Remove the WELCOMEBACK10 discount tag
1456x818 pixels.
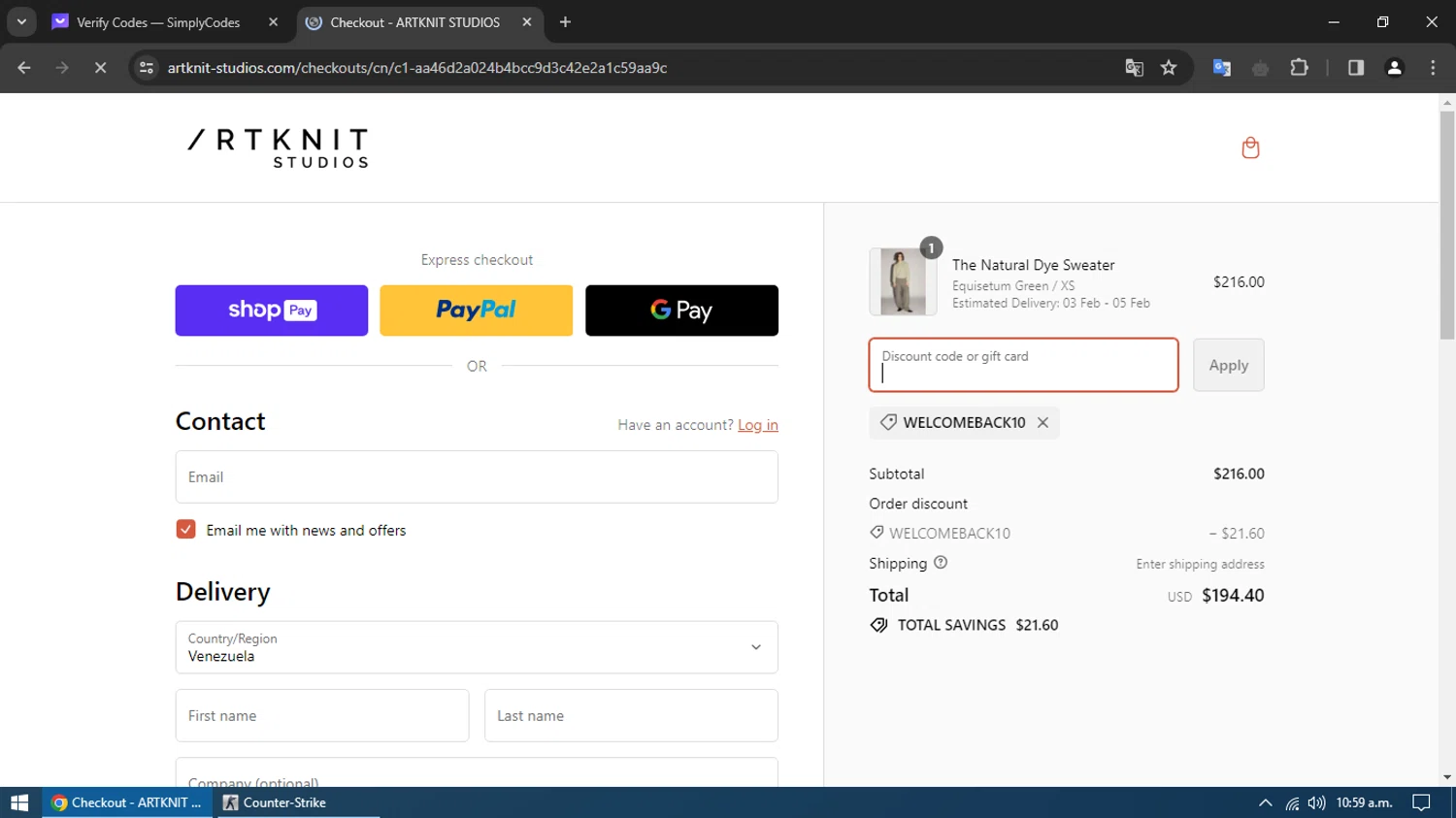pyautogui.click(x=1042, y=423)
